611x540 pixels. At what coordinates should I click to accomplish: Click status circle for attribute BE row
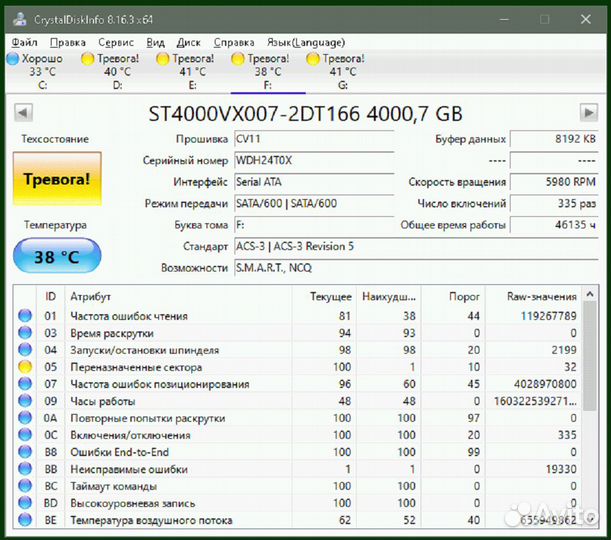[25, 520]
